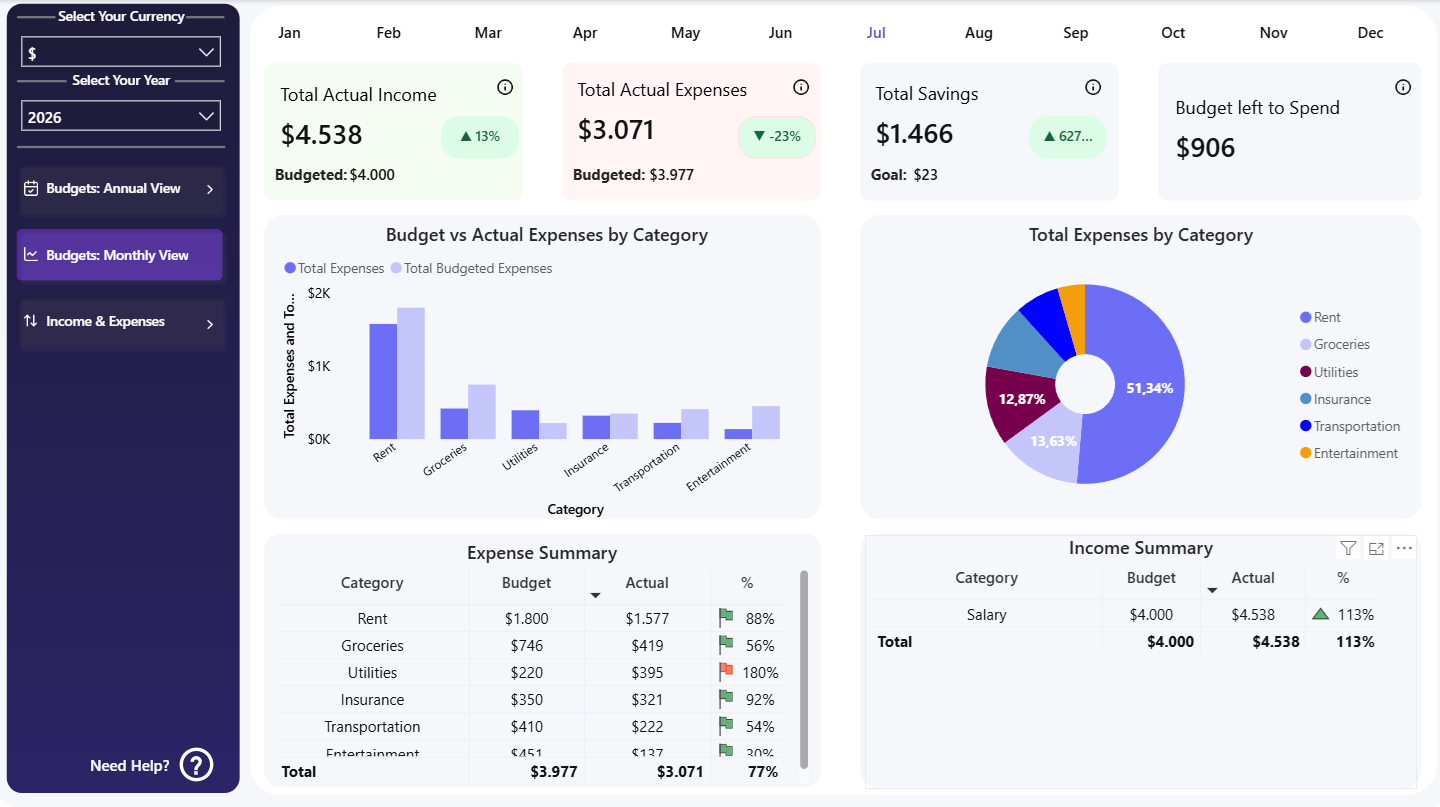
Task: Choose Dec in month slicer
Action: [1370, 33]
